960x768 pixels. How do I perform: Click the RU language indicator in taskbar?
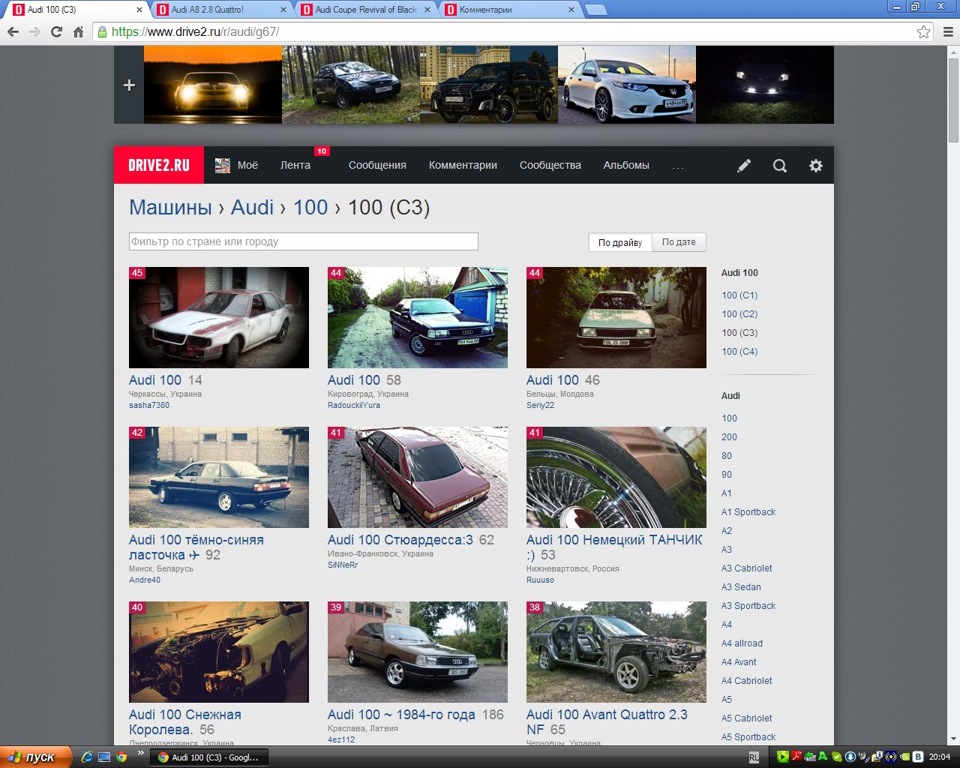(754, 758)
